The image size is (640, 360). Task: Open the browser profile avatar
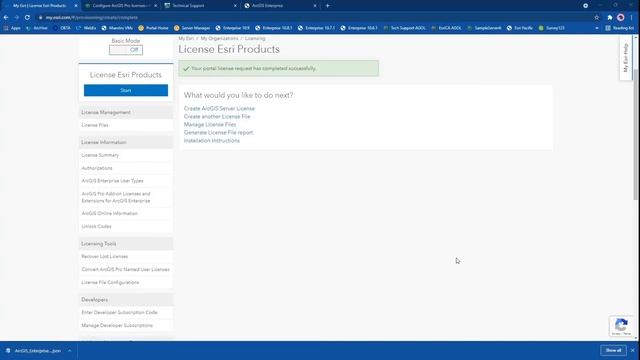pyautogui.click(x=620, y=18)
